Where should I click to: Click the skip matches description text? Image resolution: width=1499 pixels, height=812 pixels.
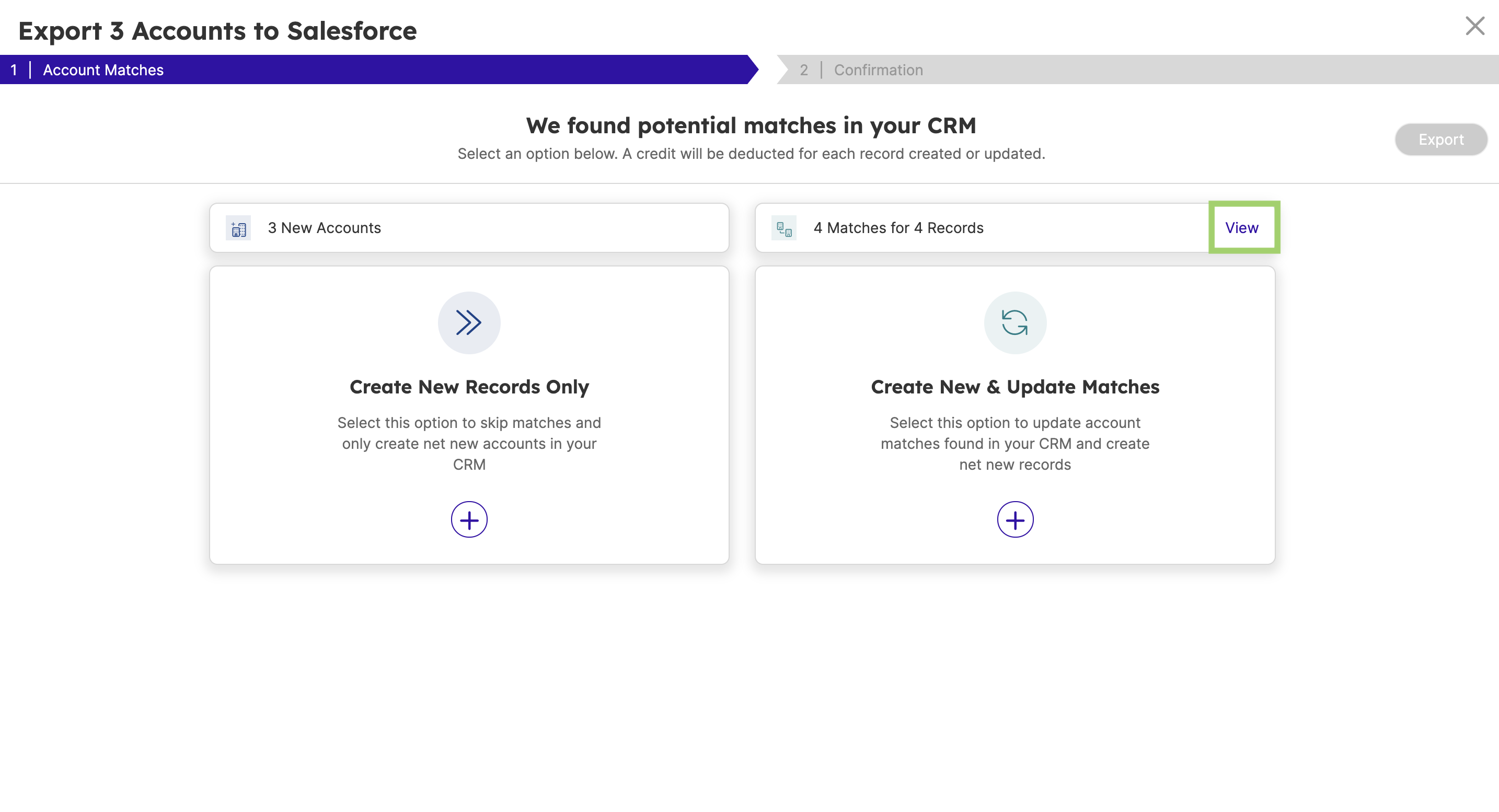pos(469,443)
